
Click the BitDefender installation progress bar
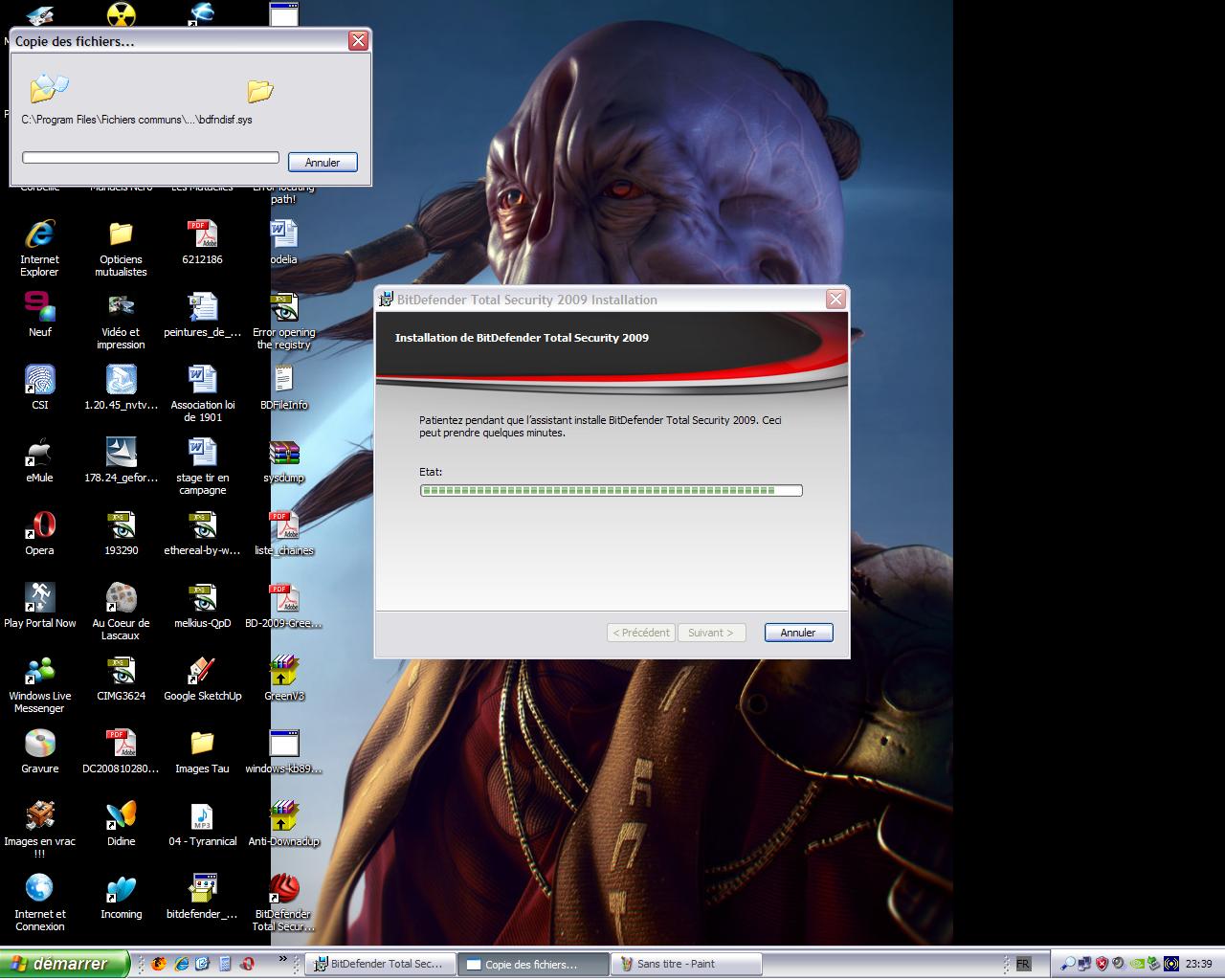click(611, 491)
